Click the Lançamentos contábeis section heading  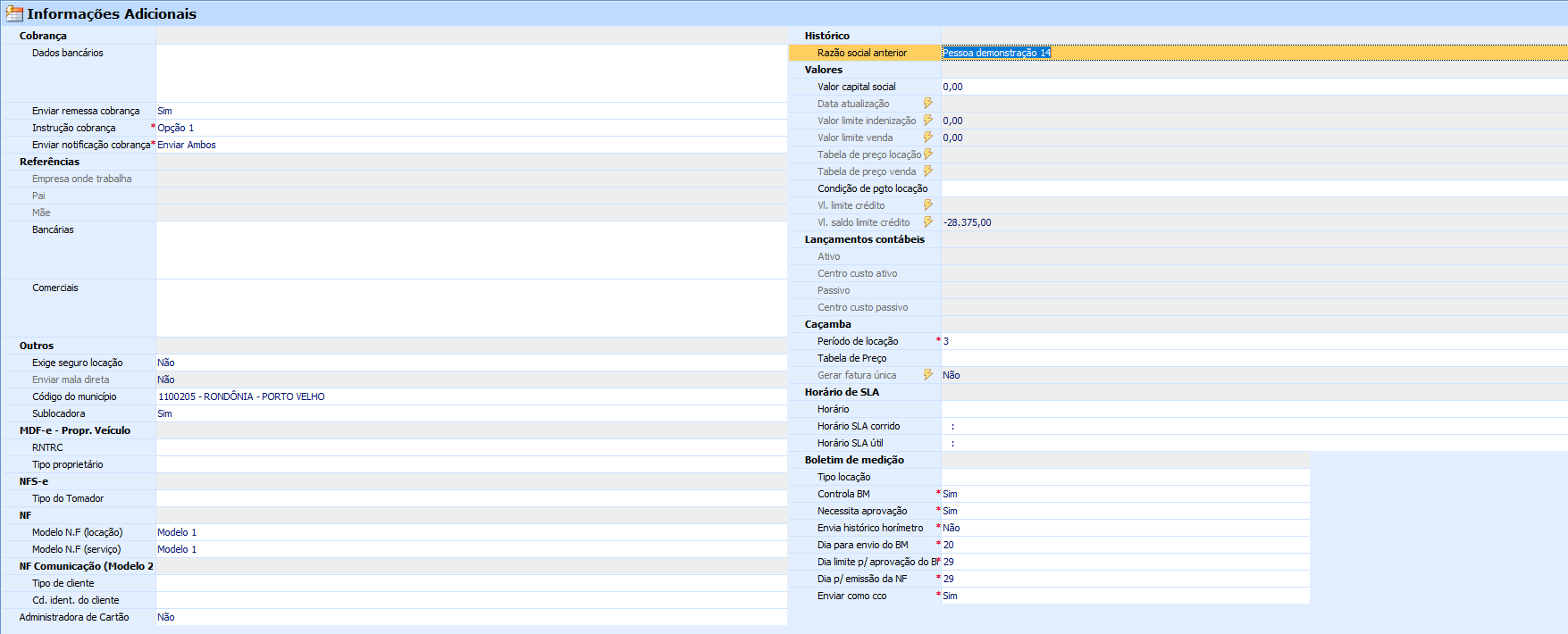pos(865,239)
